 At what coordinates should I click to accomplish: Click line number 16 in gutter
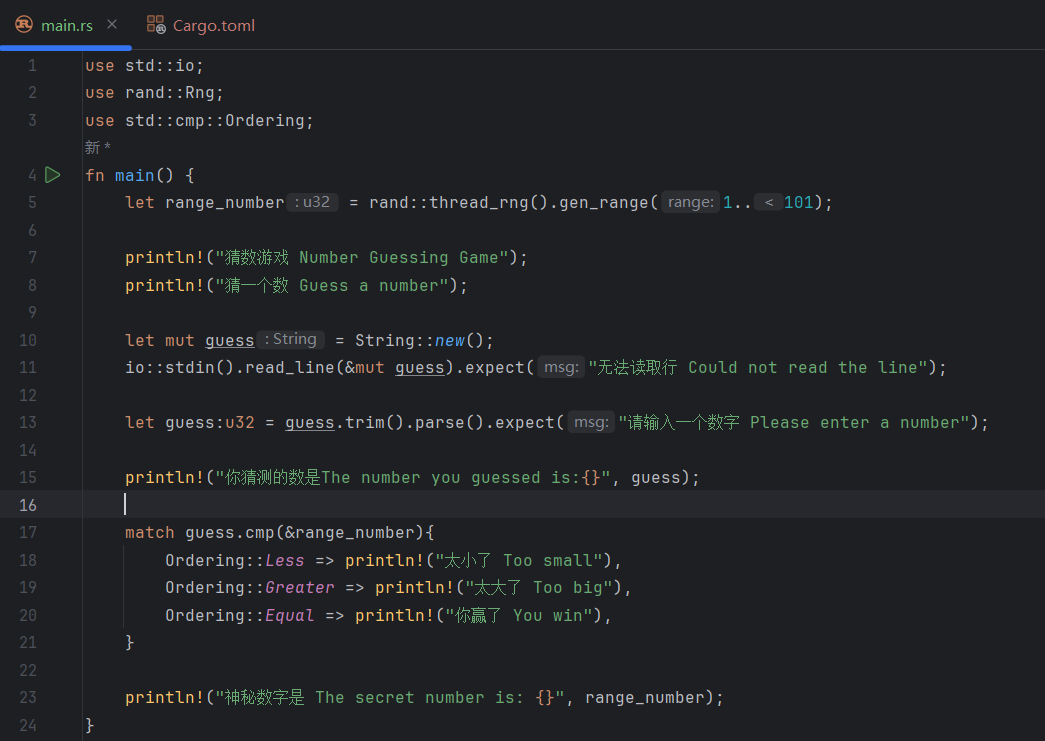point(28,505)
